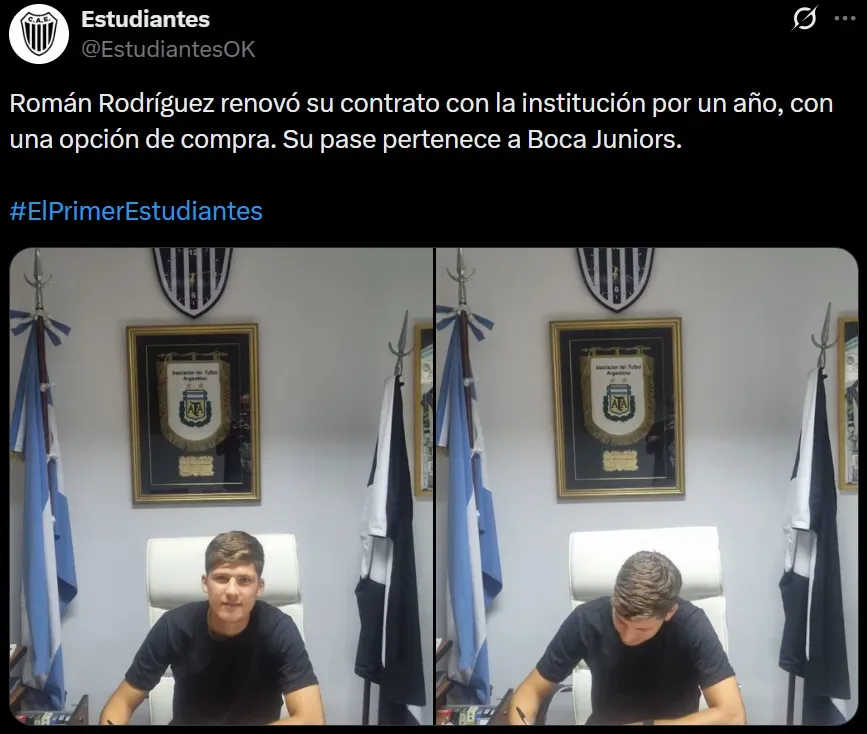Click the tweet text about Román Rodríguez
Image resolution: width=867 pixels, height=734 pixels.
tap(421, 121)
